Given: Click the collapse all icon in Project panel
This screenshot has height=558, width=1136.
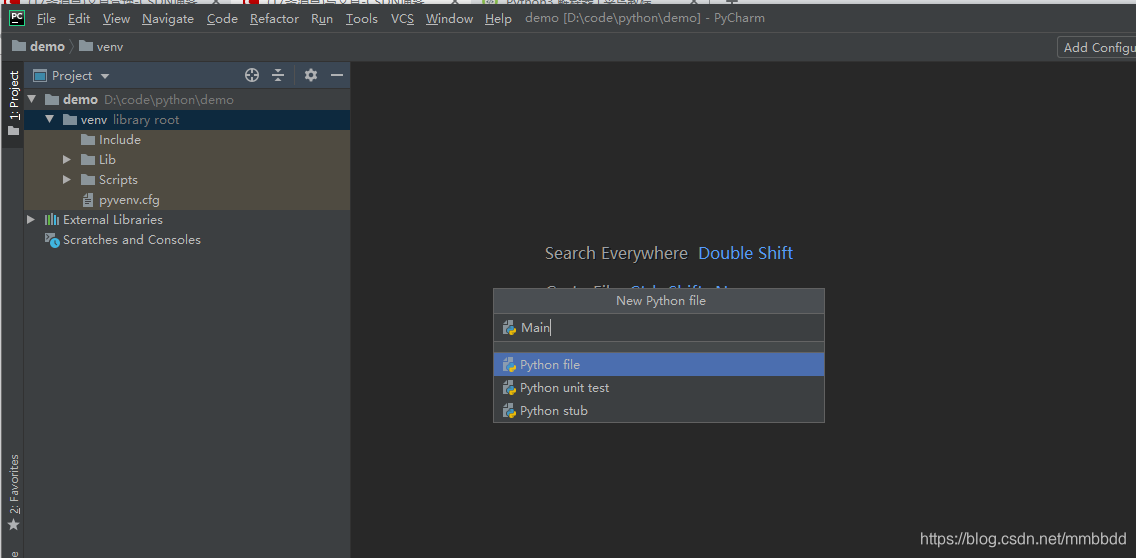Looking at the screenshot, I should point(278,75).
